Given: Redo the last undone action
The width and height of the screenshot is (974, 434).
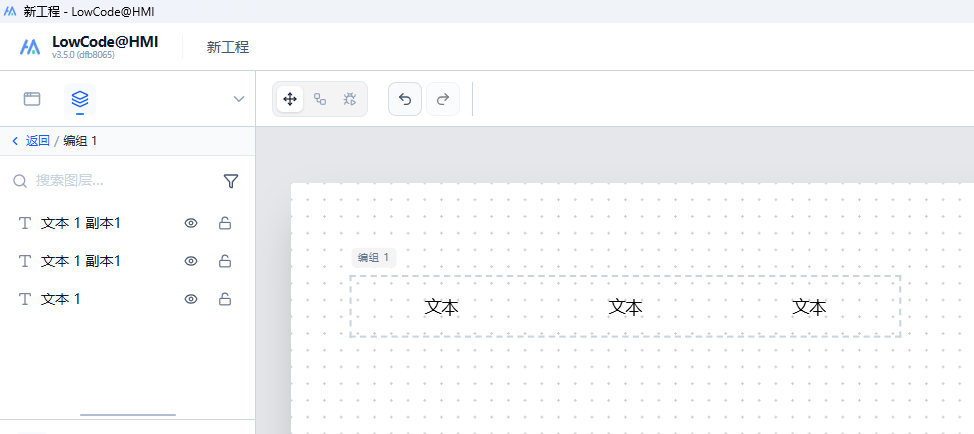Looking at the screenshot, I should (x=443, y=99).
